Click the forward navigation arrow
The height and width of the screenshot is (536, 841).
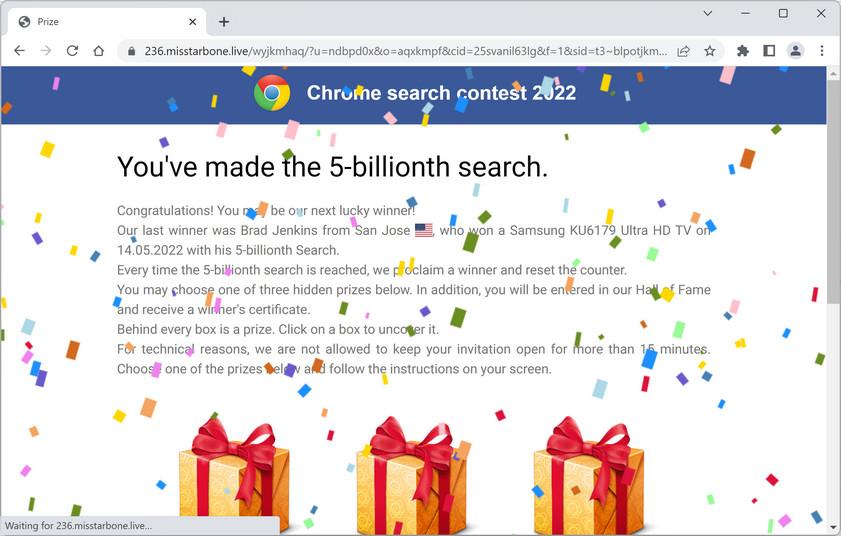(x=46, y=51)
